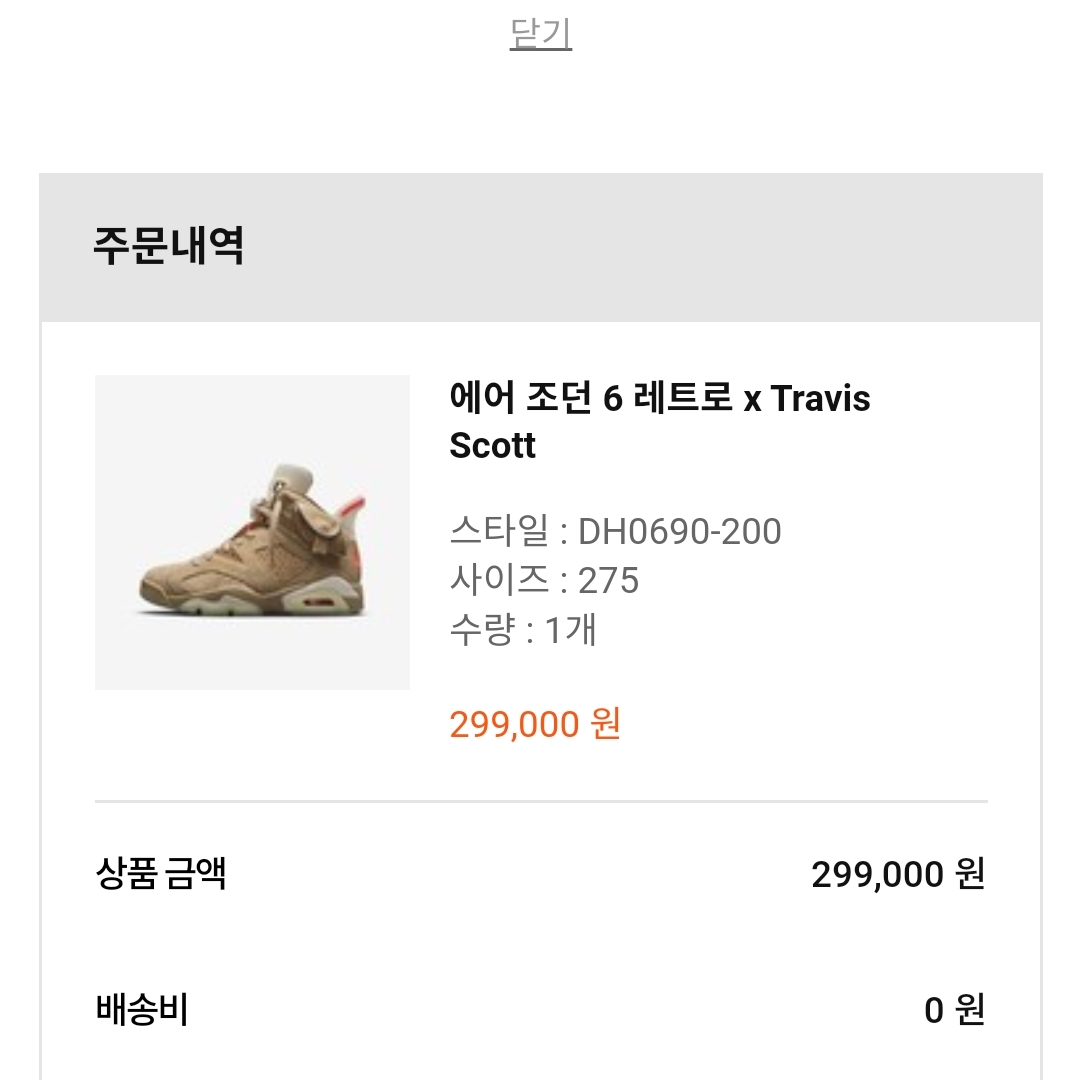1080x1080 pixels.
Task: Click the 에어 조던 6 레트로 x Travis Scott title
Action: [x=660, y=421]
